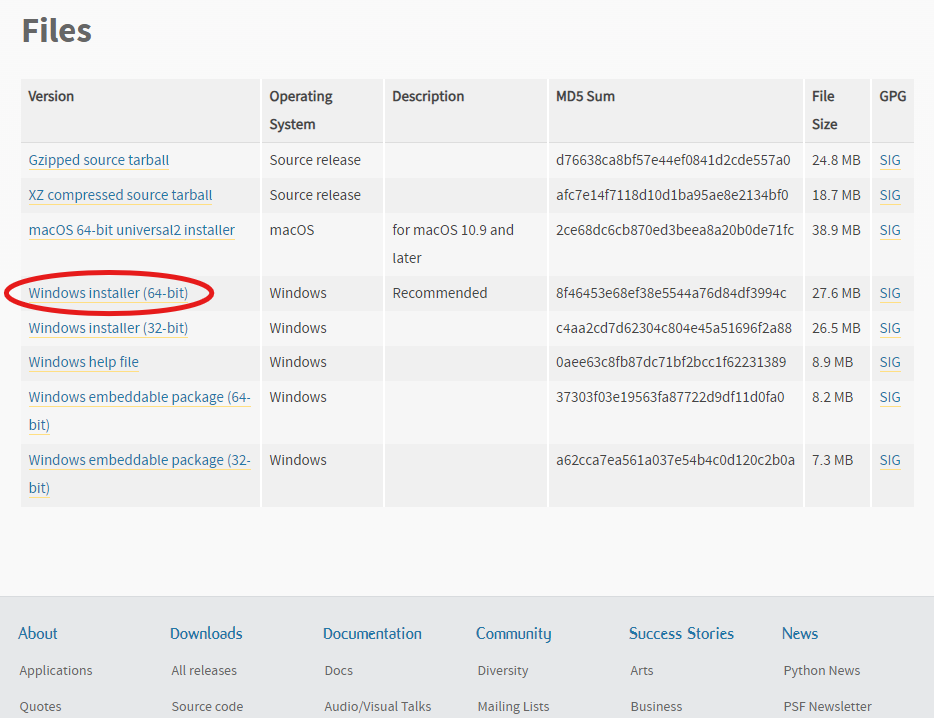
Task: Open PSF Newsletter link
Action: coord(827,707)
